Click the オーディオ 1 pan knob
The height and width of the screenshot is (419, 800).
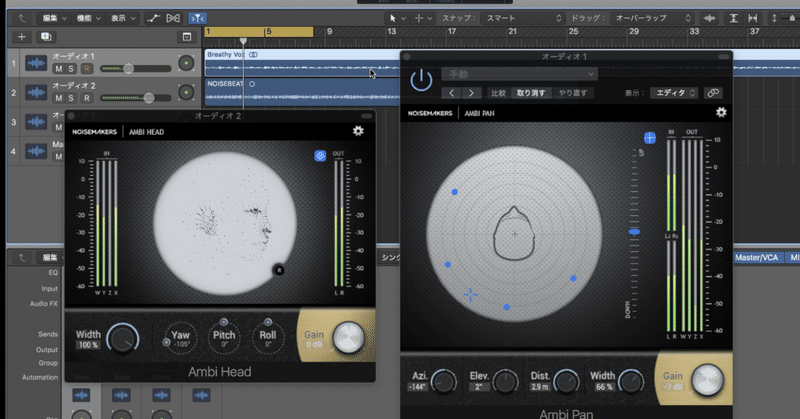point(186,63)
